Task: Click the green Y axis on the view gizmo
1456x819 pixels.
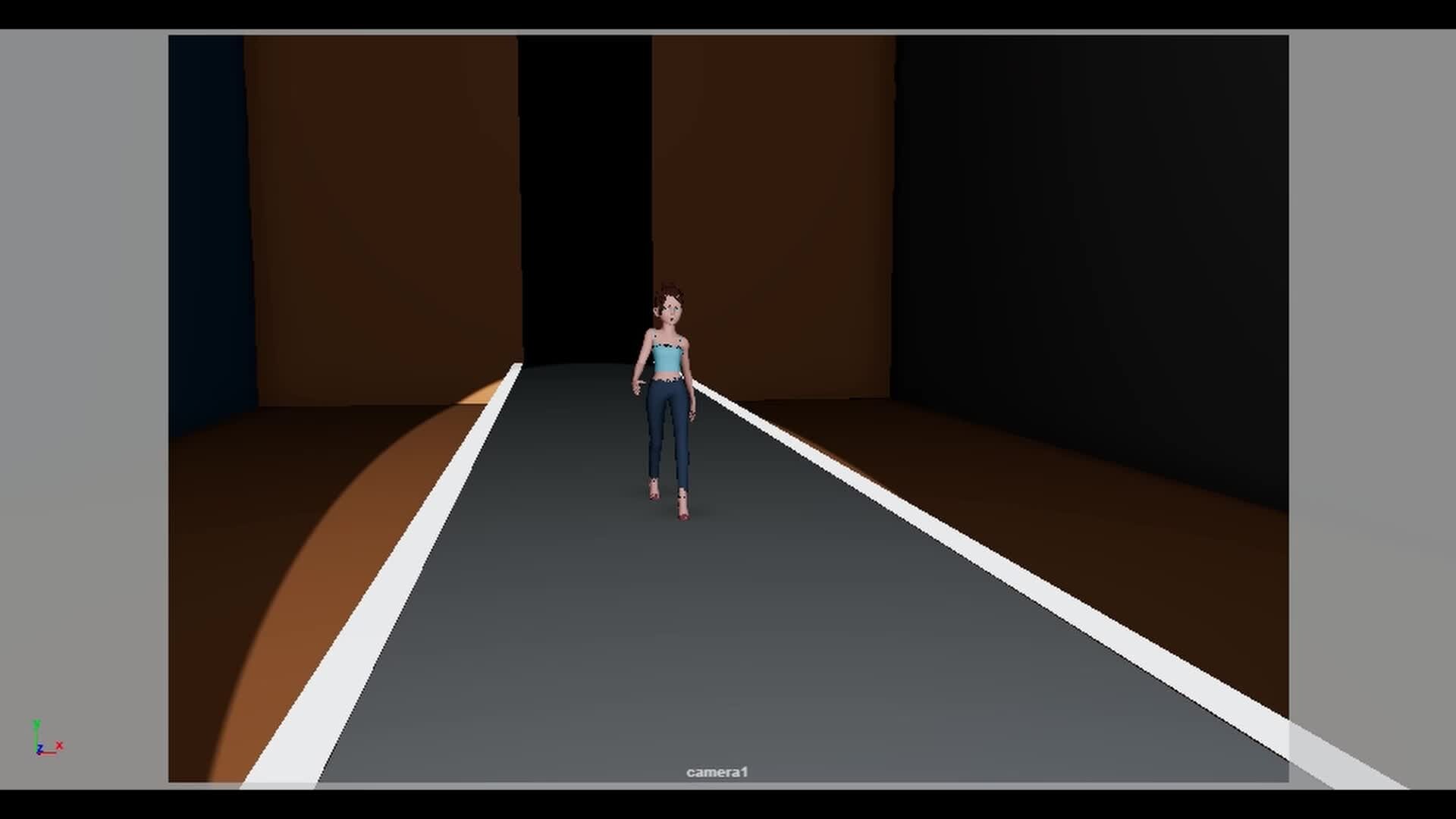Action: pyautogui.click(x=36, y=723)
